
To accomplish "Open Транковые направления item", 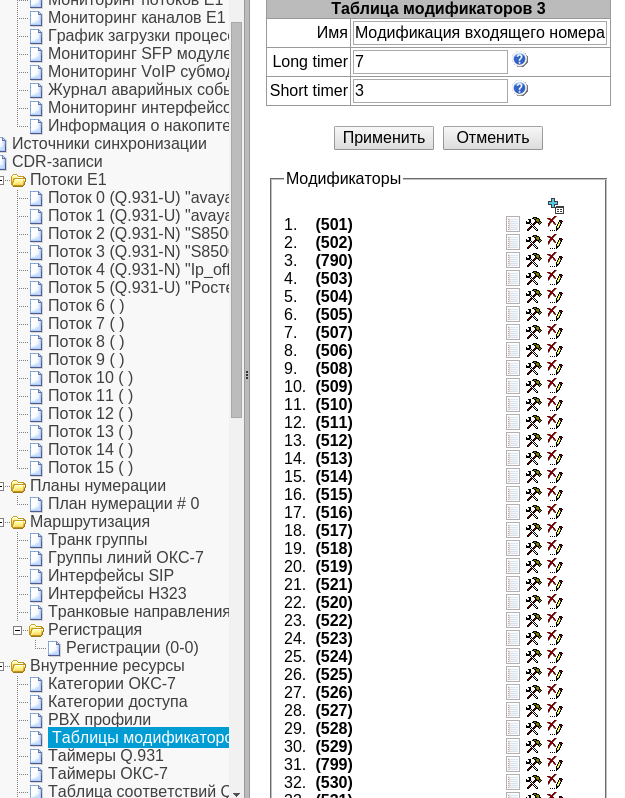I will pyautogui.click(x=138, y=612).
